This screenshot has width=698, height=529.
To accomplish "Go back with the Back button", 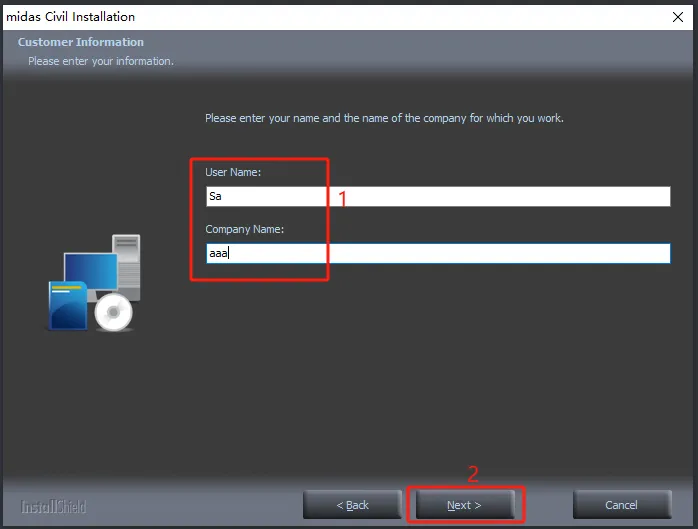I will pyautogui.click(x=352, y=505).
